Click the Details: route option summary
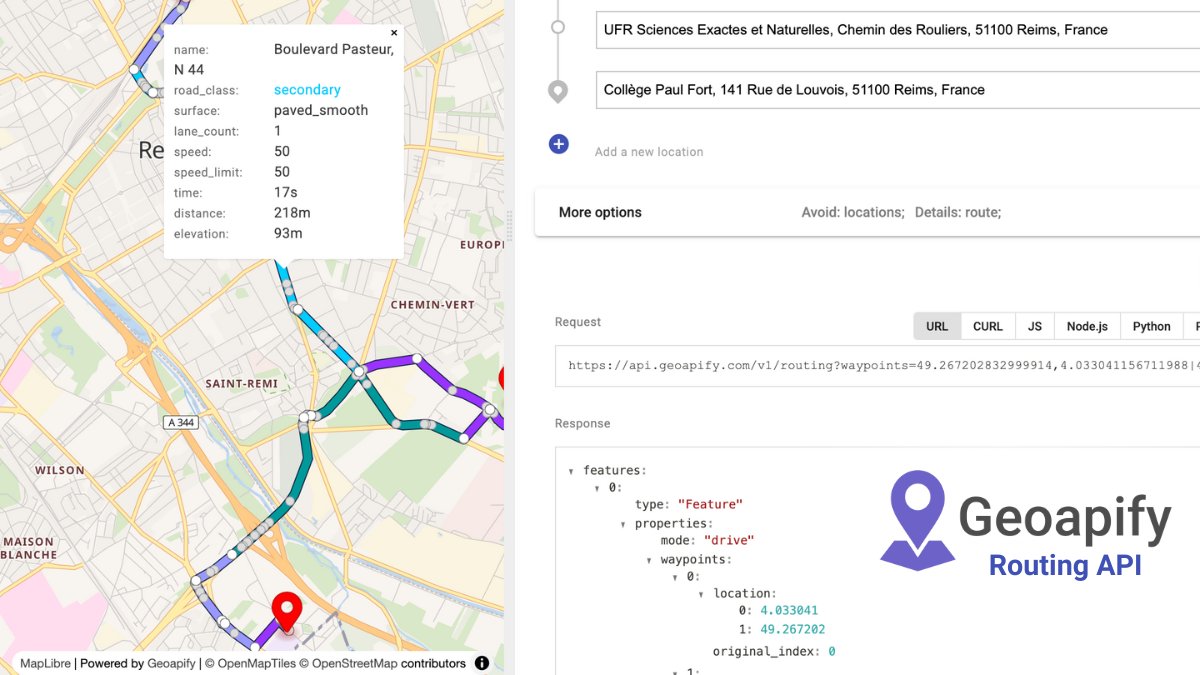The image size is (1200, 675). (958, 213)
